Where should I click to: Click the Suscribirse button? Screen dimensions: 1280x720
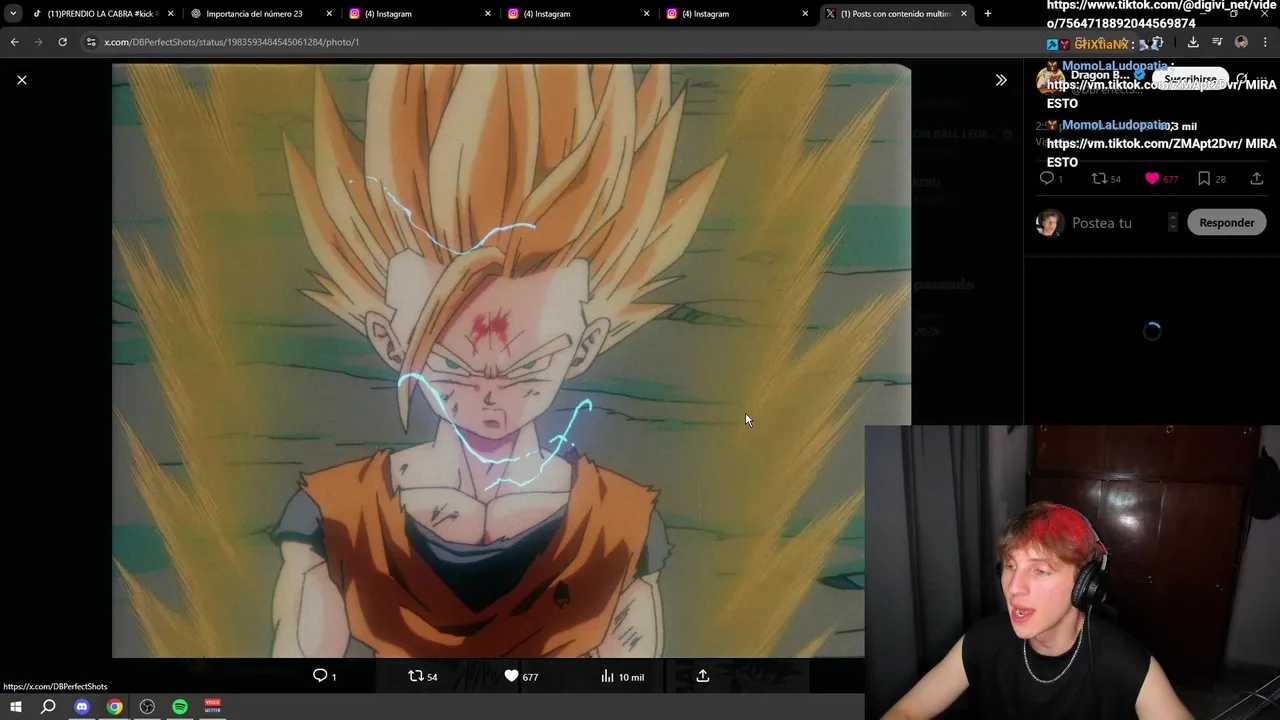coord(1190,79)
